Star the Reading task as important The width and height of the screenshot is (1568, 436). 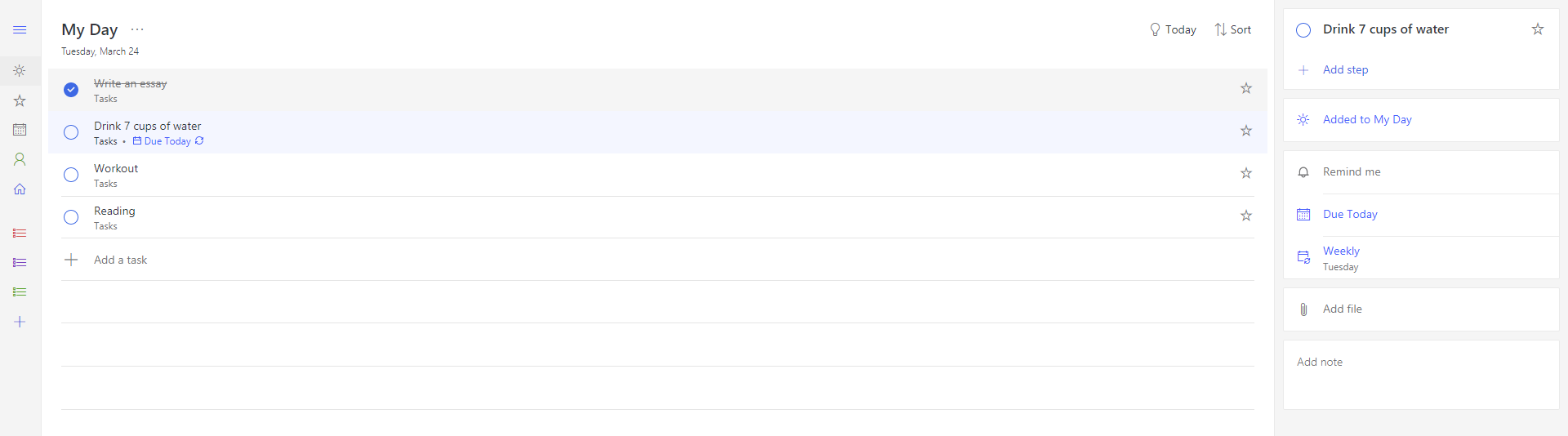tap(1245, 216)
